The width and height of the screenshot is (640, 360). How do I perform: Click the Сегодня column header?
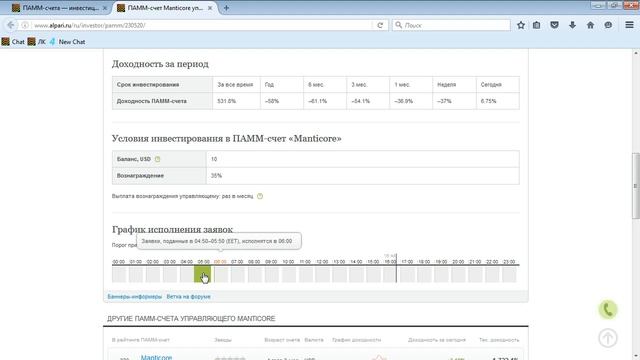click(491, 85)
